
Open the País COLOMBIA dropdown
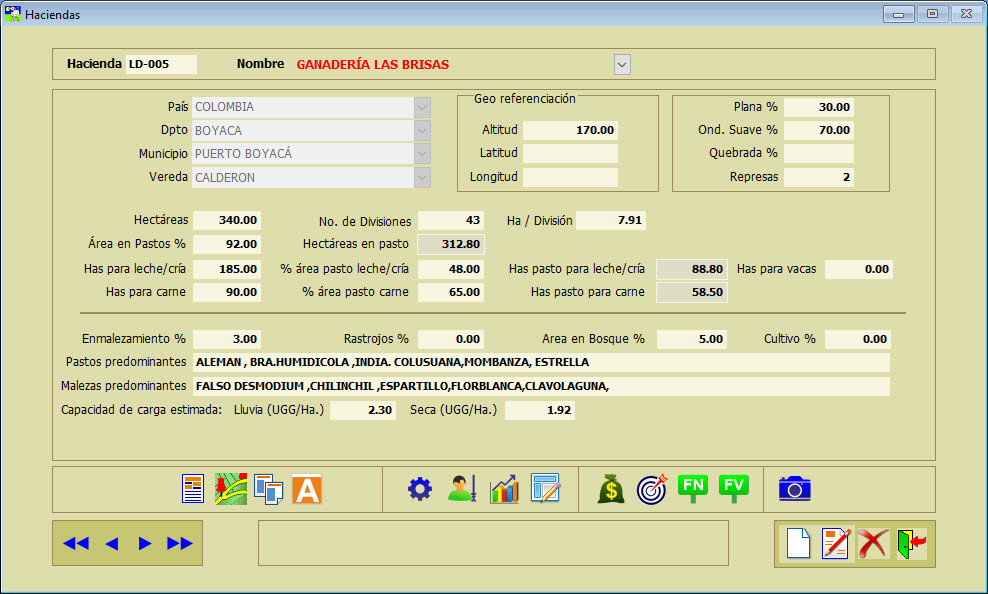coord(422,106)
